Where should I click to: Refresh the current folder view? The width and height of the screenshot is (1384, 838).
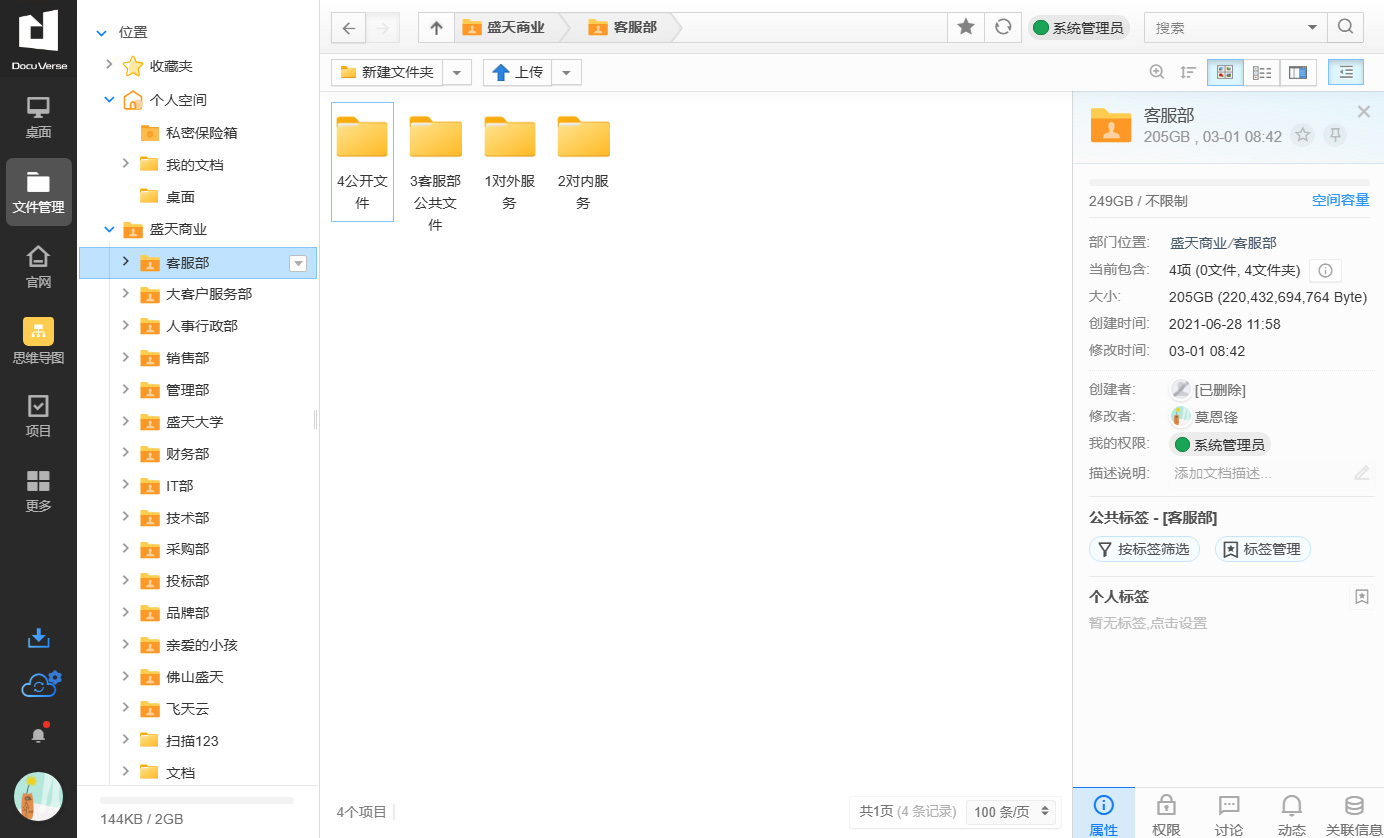click(1002, 27)
